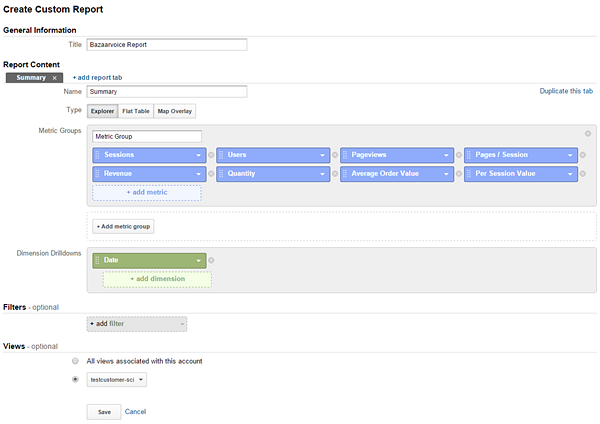
Task: Remove the Users metric with its x icon
Action: coord(335,155)
